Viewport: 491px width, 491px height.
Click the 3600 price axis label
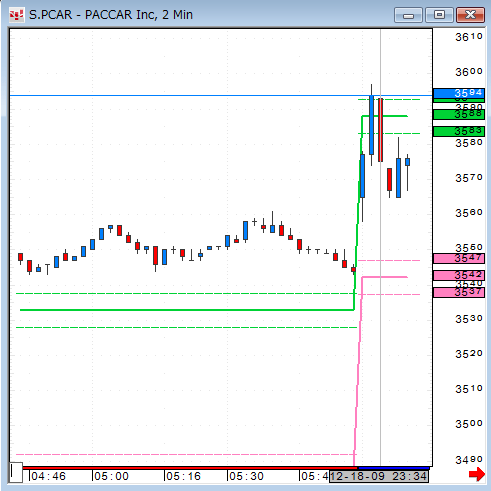pyautogui.click(x=469, y=72)
